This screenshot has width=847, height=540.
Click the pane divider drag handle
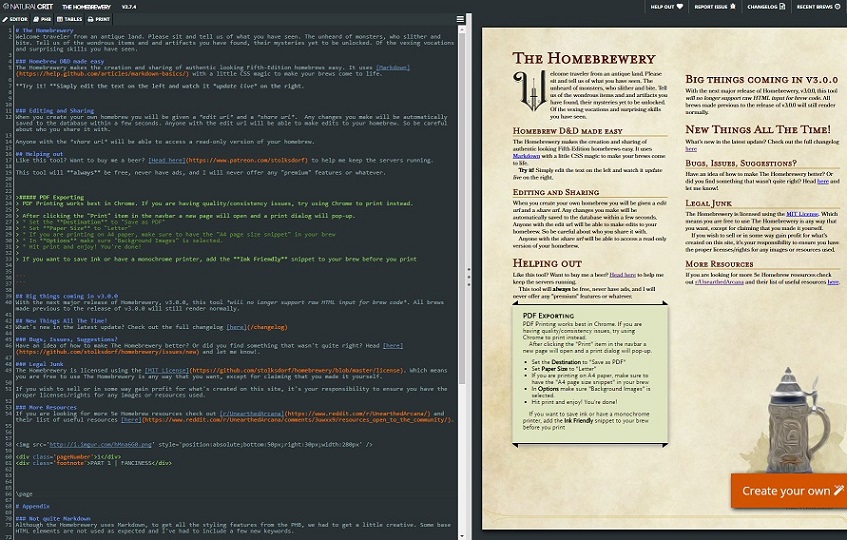pos(469,276)
